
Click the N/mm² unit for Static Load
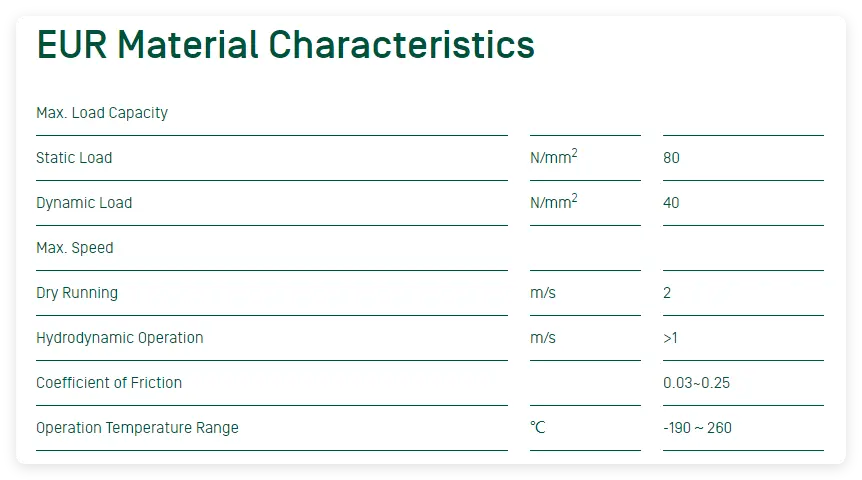point(554,156)
